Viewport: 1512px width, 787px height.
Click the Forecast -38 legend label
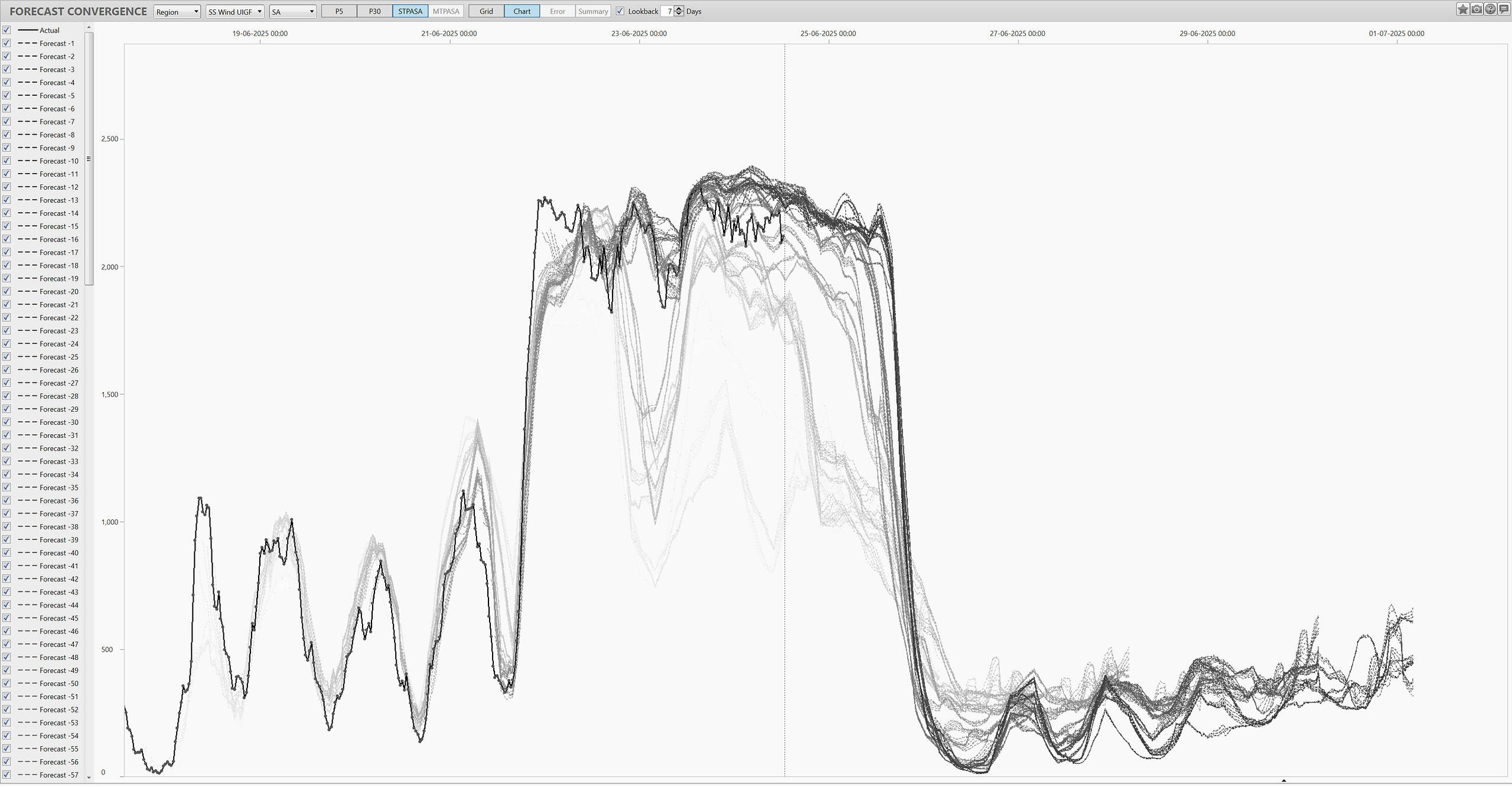click(x=59, y=526)
